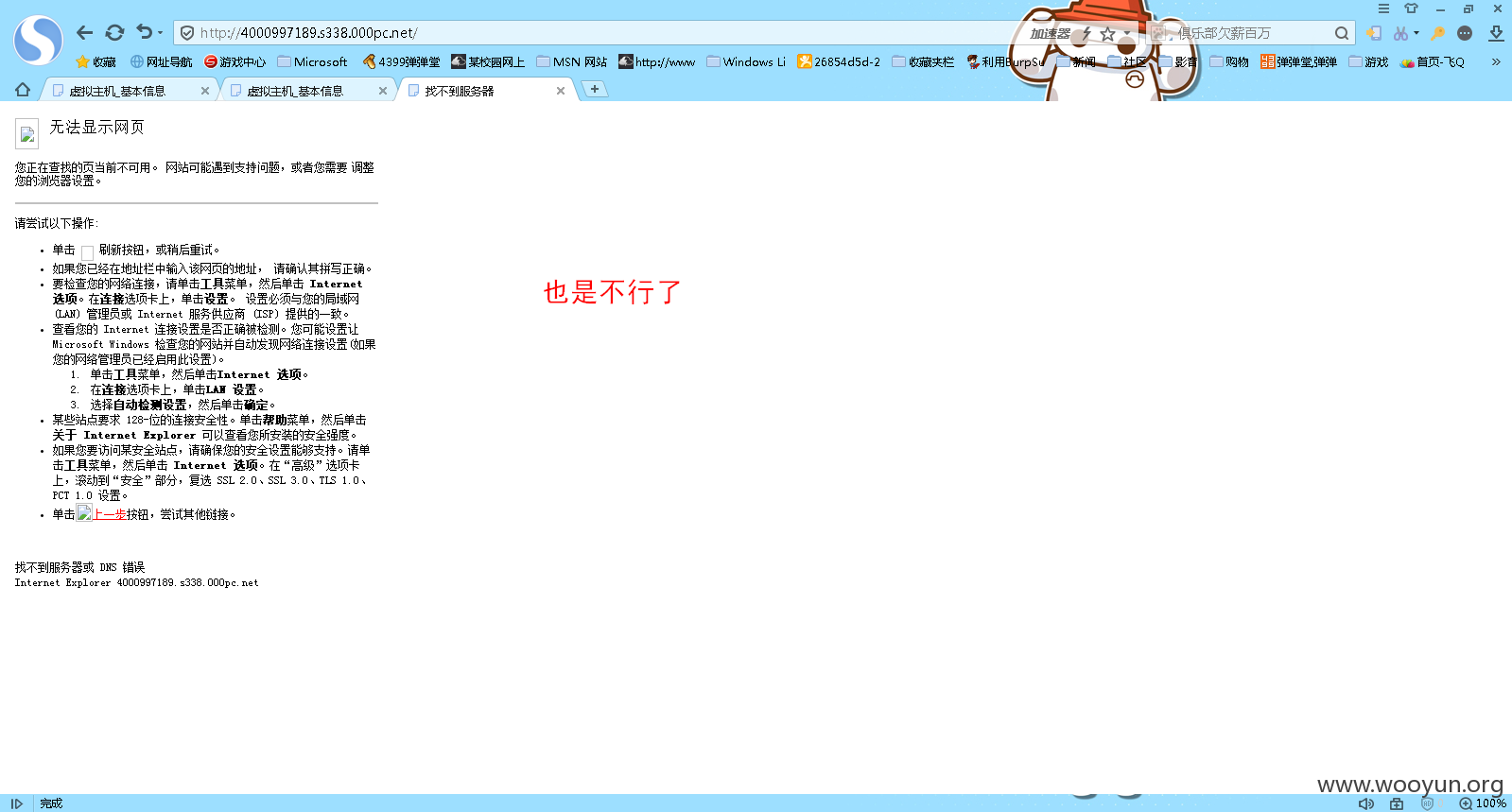The height and width of the screenshot is (812, 1512).
Task: Click the search box with 俱乐部欠薪百万
Action: click(x=1250, y=33)
